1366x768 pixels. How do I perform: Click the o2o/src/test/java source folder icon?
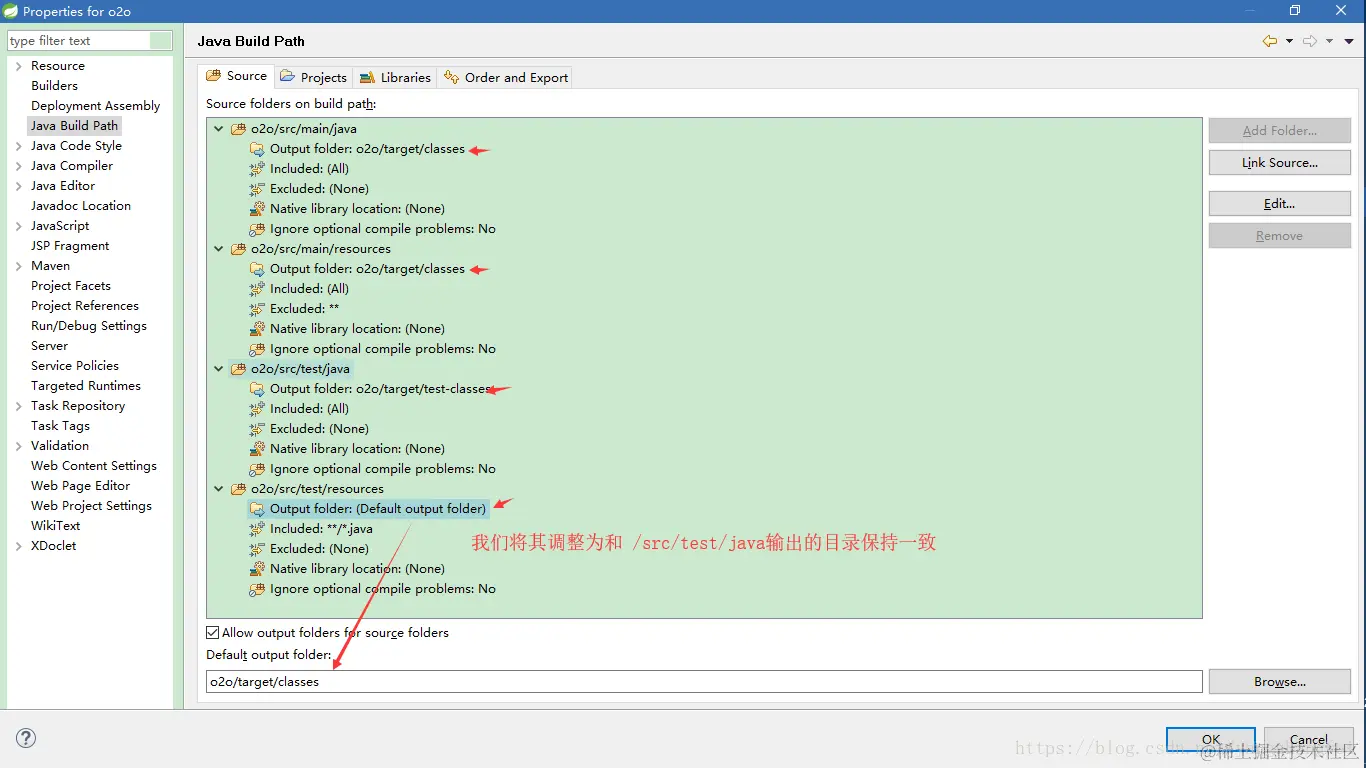coord(238,369)
